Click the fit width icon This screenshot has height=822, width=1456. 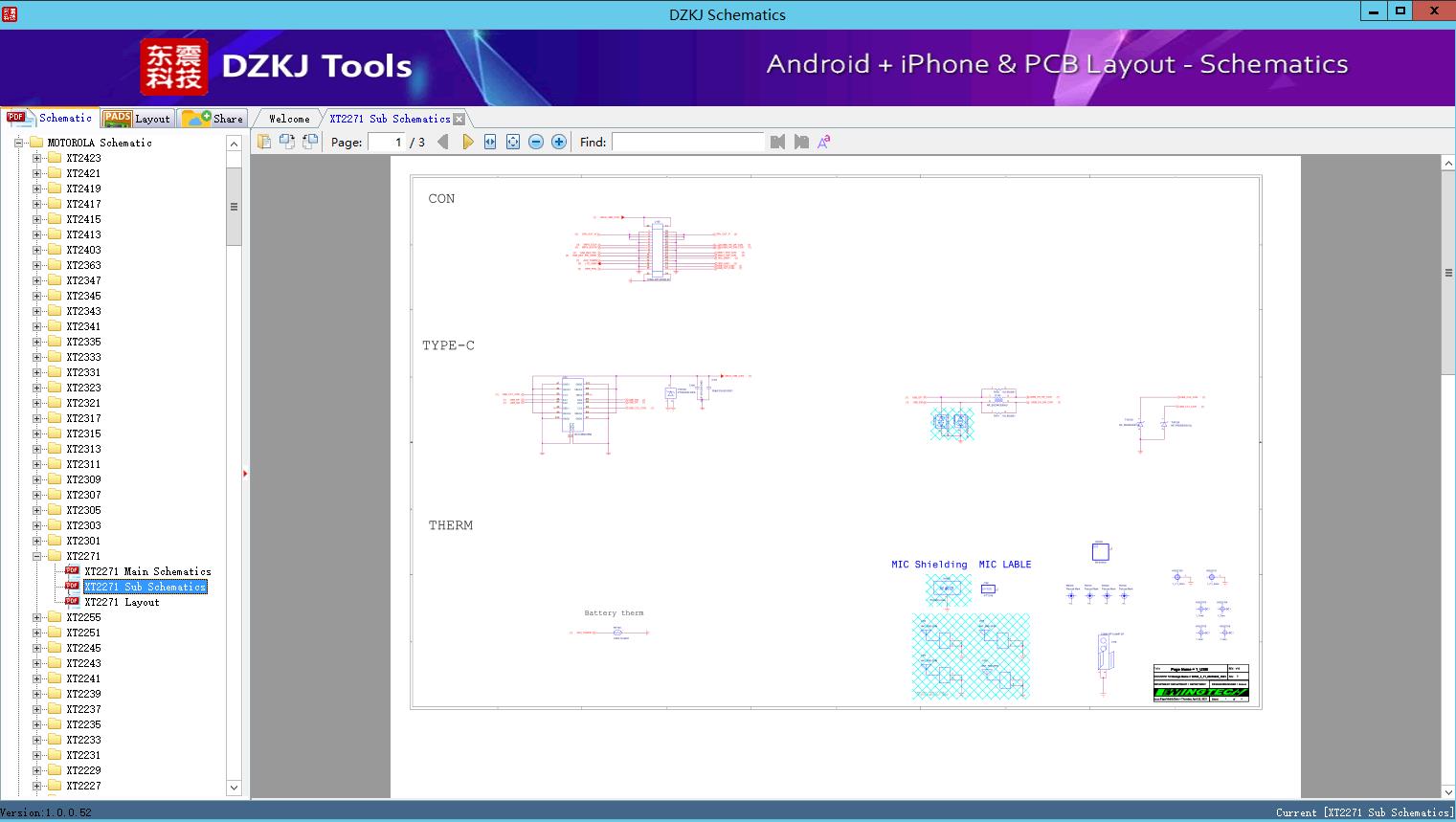pyautogui.click(x=490, y=142)
